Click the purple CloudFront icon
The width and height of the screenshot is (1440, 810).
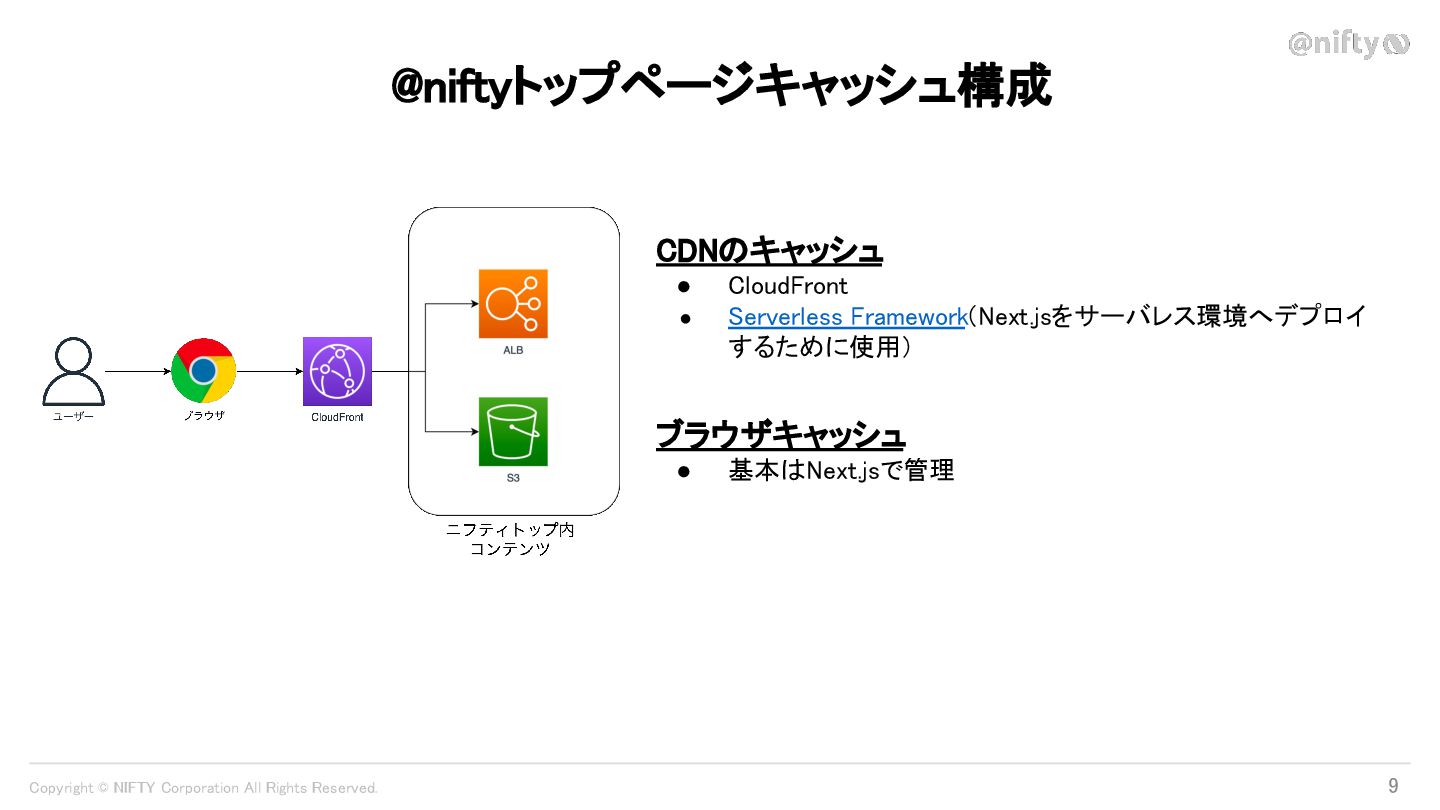pyautogui.click(x=338, y=371)
